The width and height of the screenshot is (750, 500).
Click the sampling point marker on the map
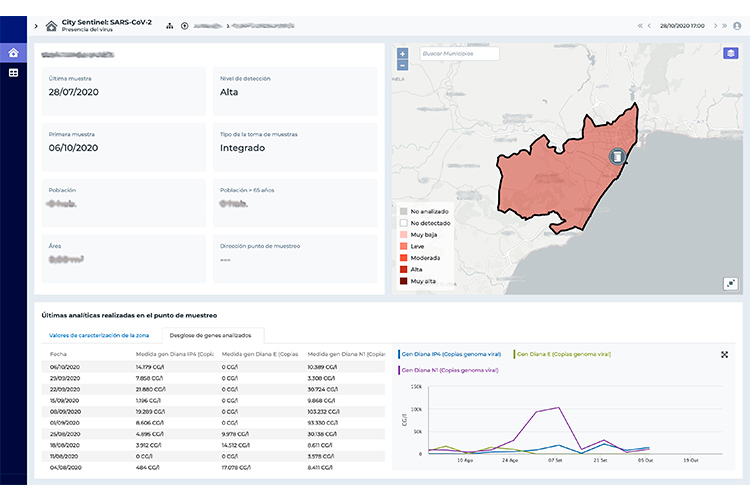click(617, 155)
